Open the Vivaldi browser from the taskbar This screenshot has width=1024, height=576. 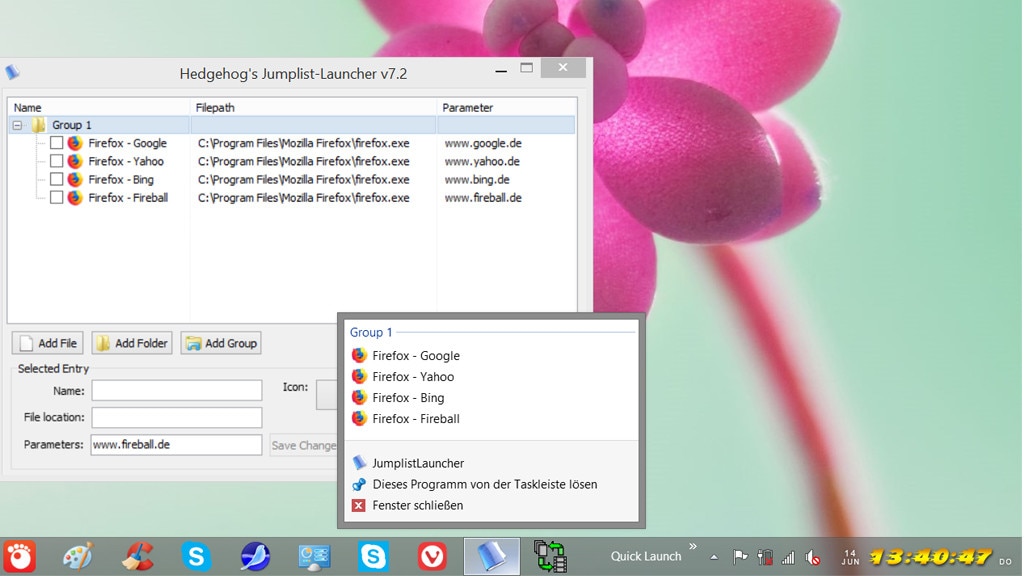(x=432, y=556)
